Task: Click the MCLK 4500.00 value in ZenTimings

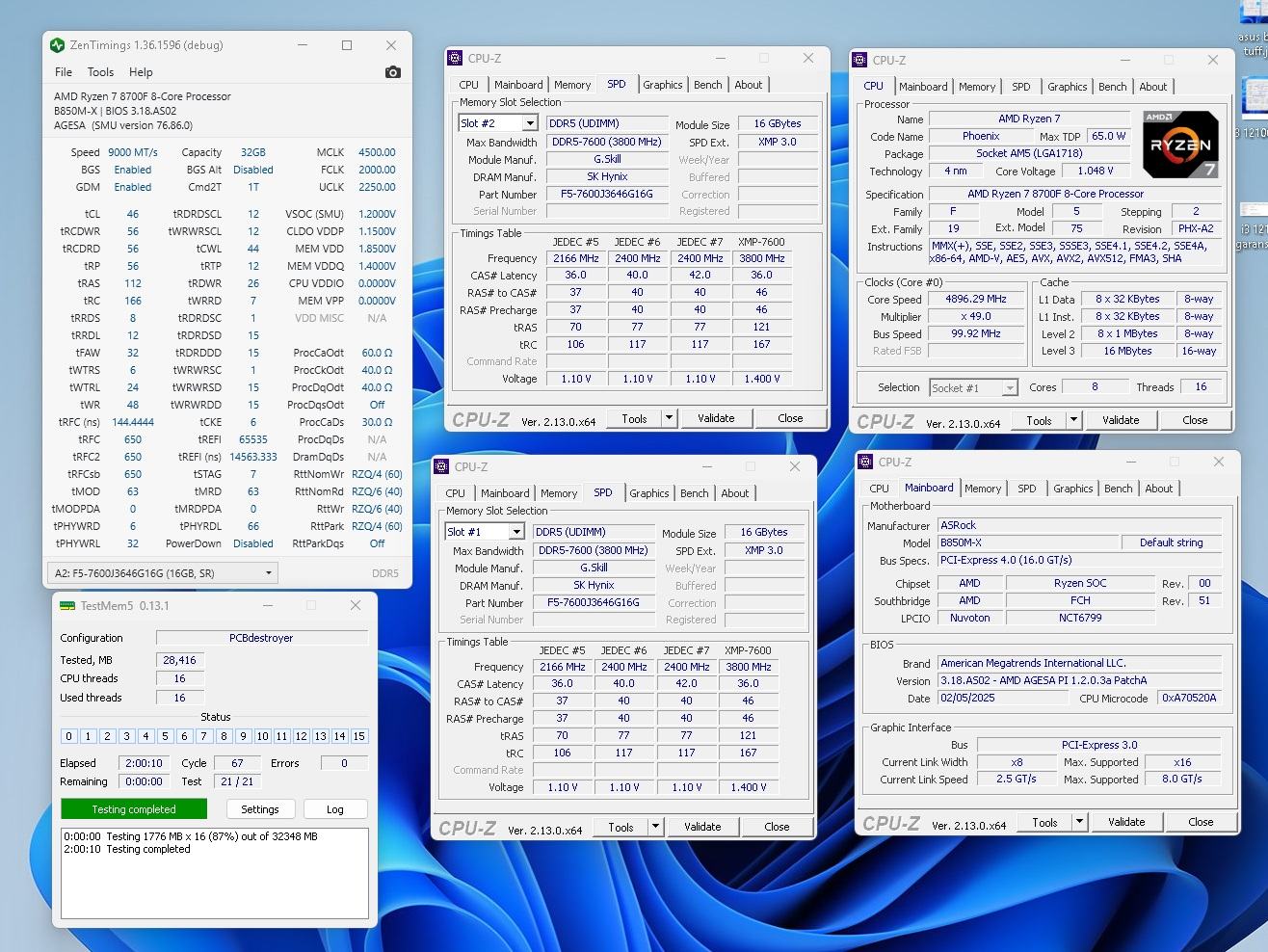Action: [x=377, y=152]
